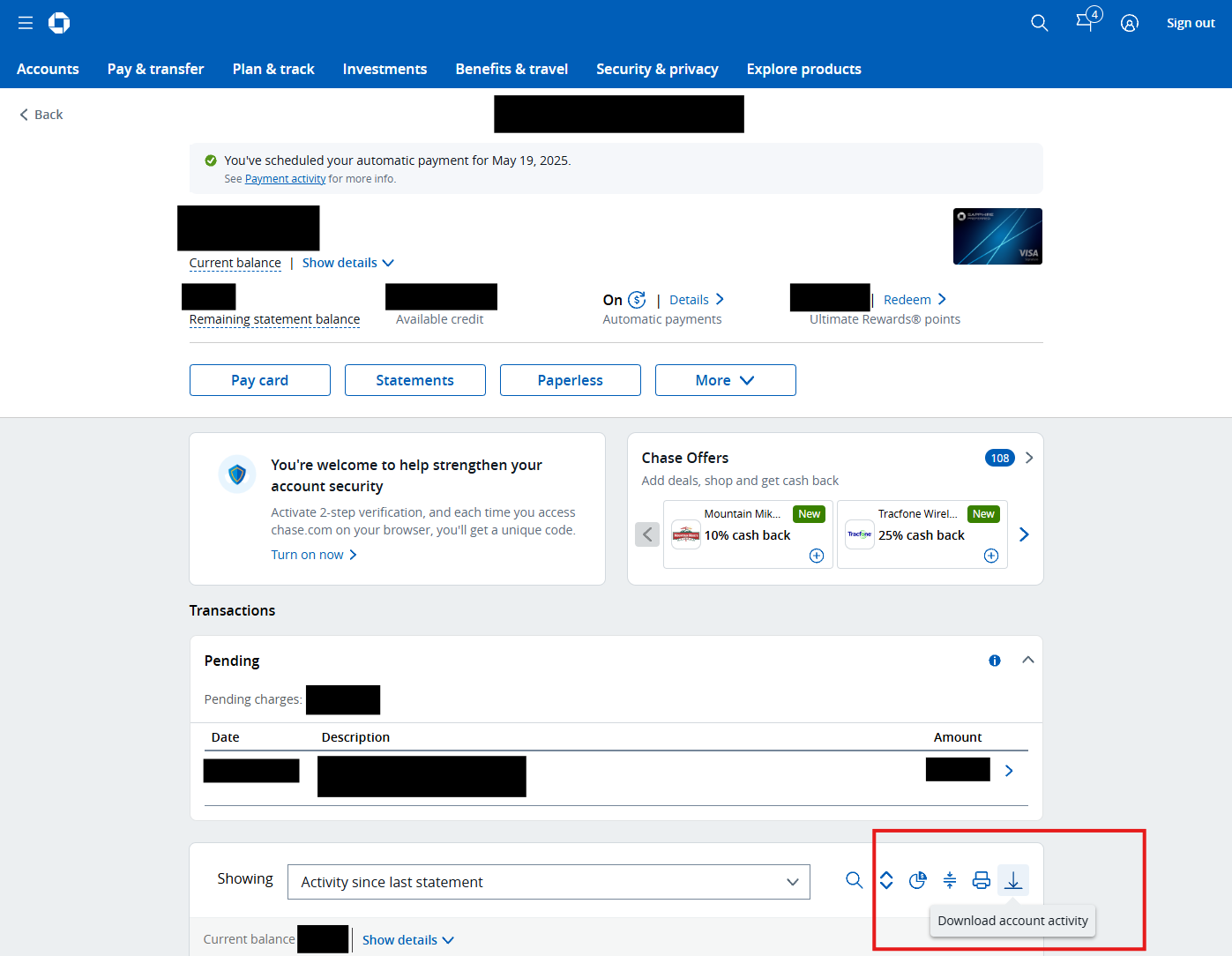Click the transaction search magnifier icon

854,880
